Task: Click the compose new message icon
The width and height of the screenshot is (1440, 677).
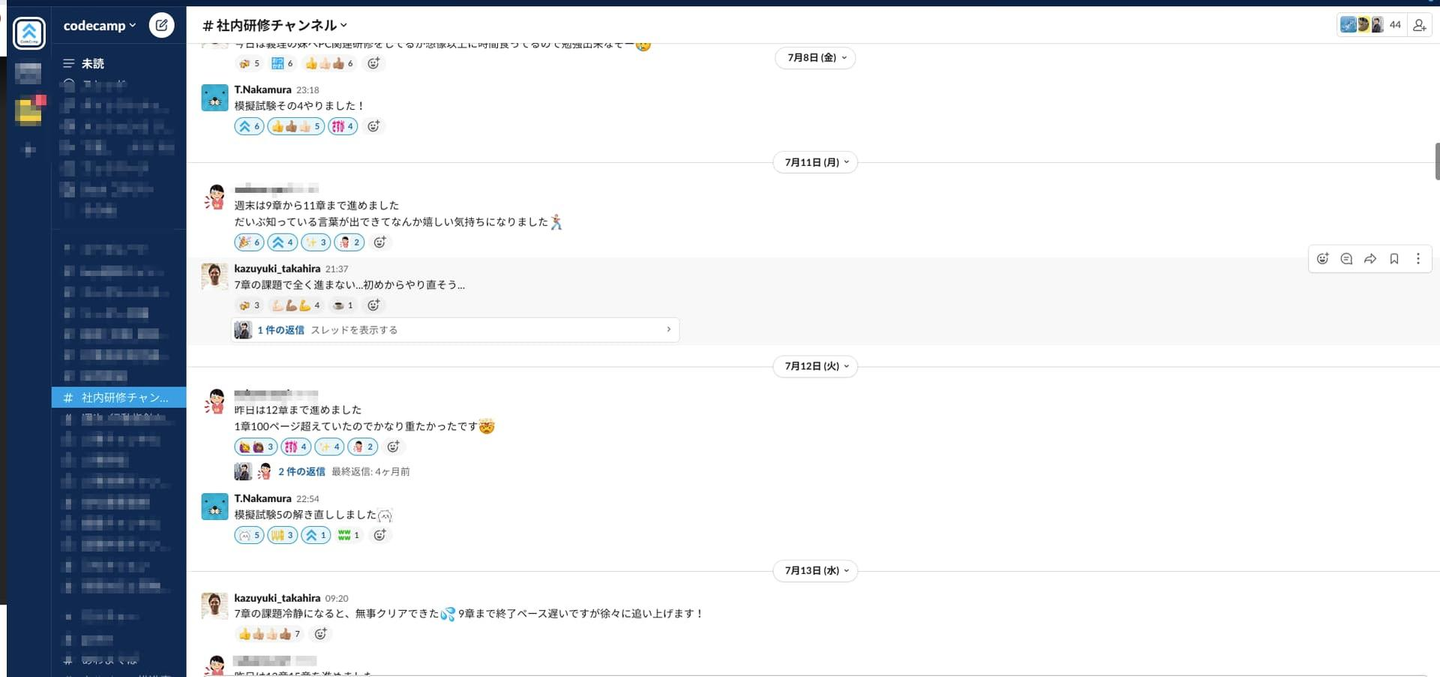Action: (161, 26)
